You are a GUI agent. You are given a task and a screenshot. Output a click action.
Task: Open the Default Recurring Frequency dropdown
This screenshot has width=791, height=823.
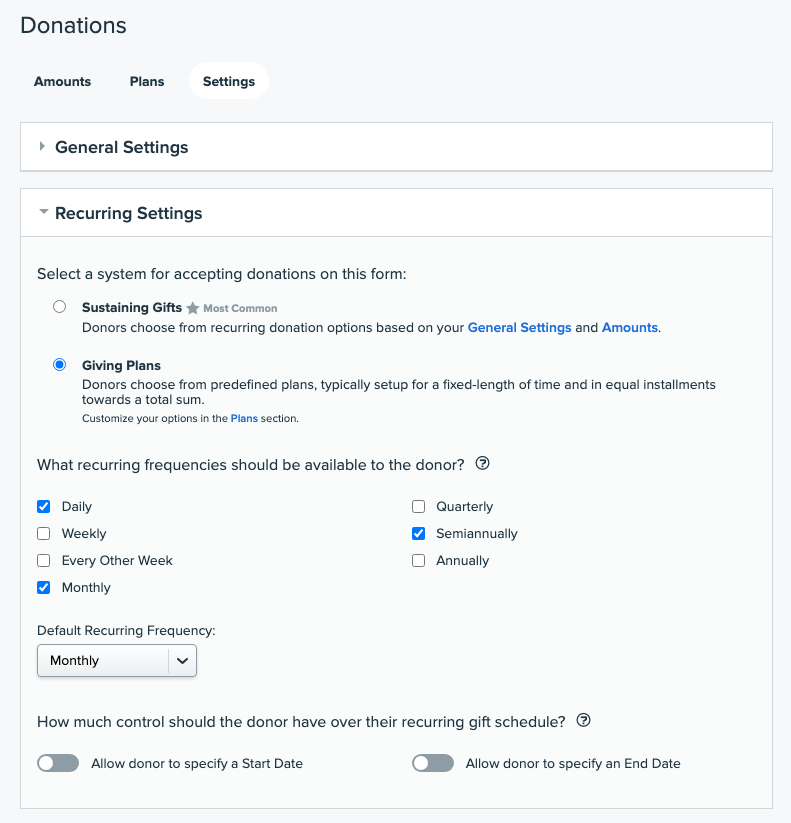117,660
